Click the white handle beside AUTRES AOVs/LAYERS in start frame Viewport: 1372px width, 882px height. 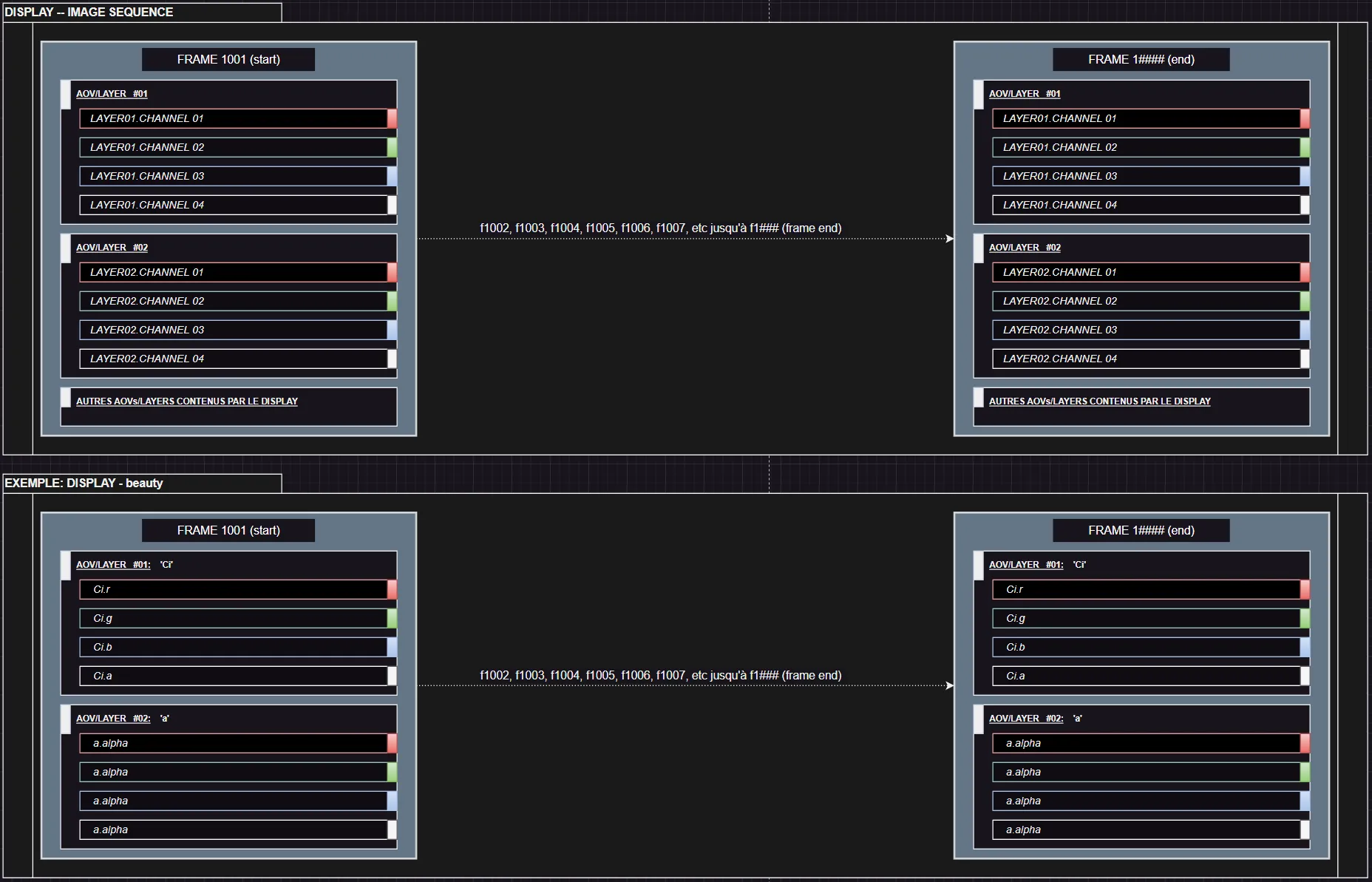point(66,398)
